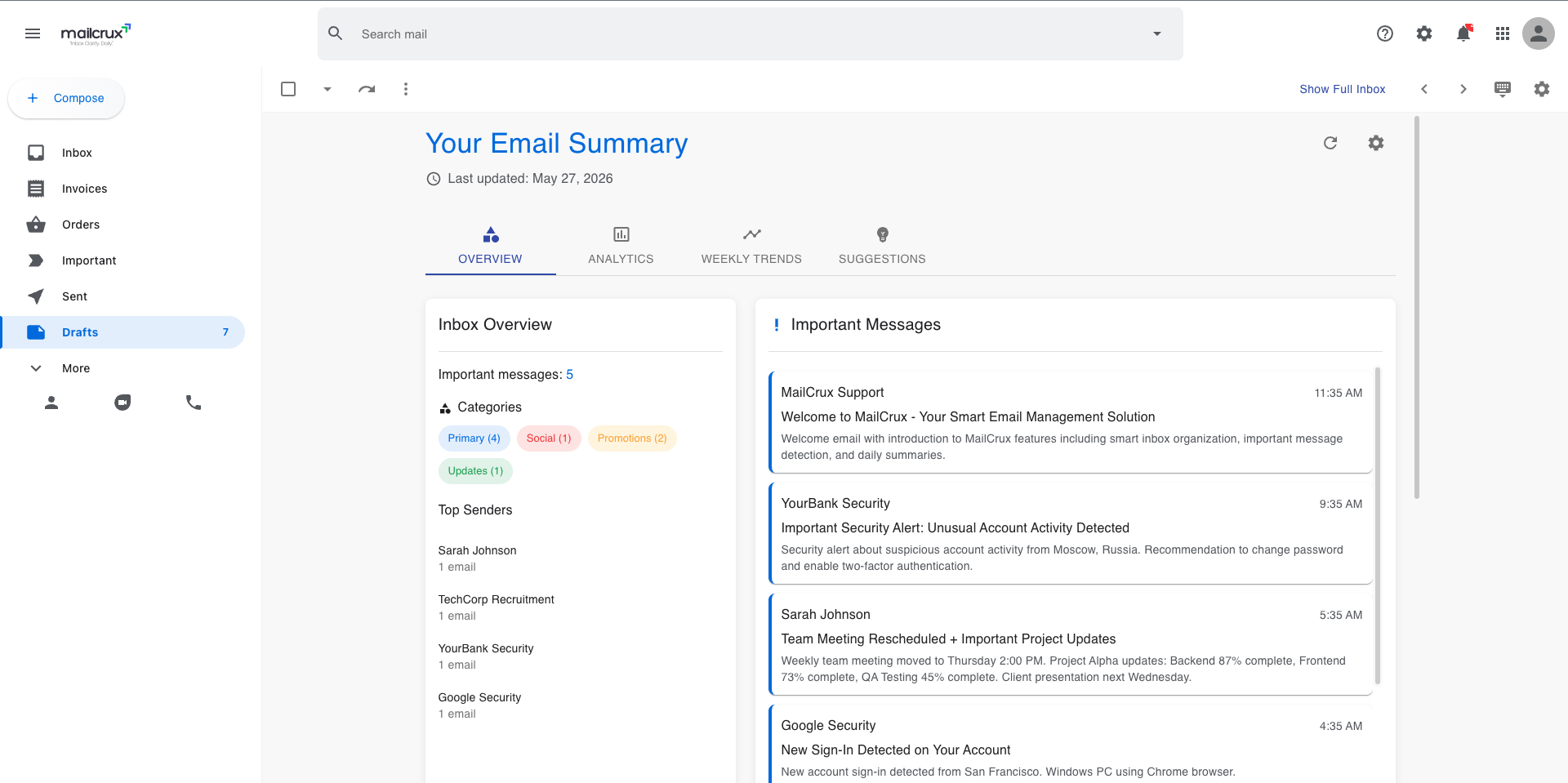1568x783 pixels.
Task: Open the phone call icon
Action: click(x=194, y=403)
